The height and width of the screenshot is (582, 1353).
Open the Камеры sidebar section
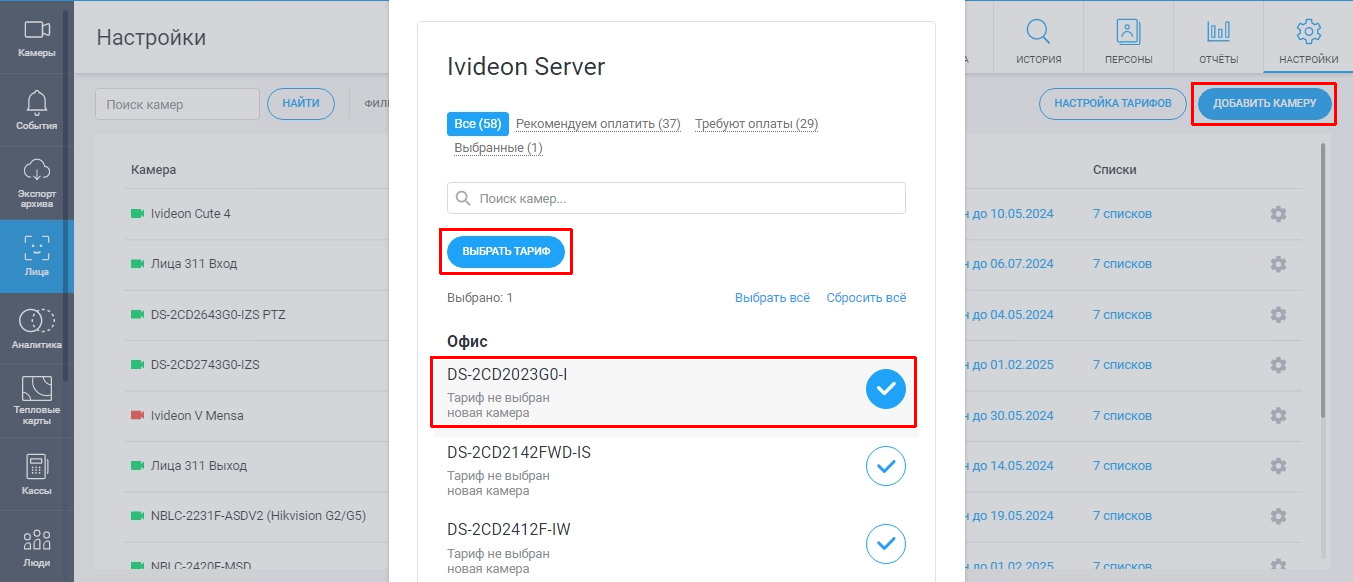pyautogui.click(x=37, y=38)
